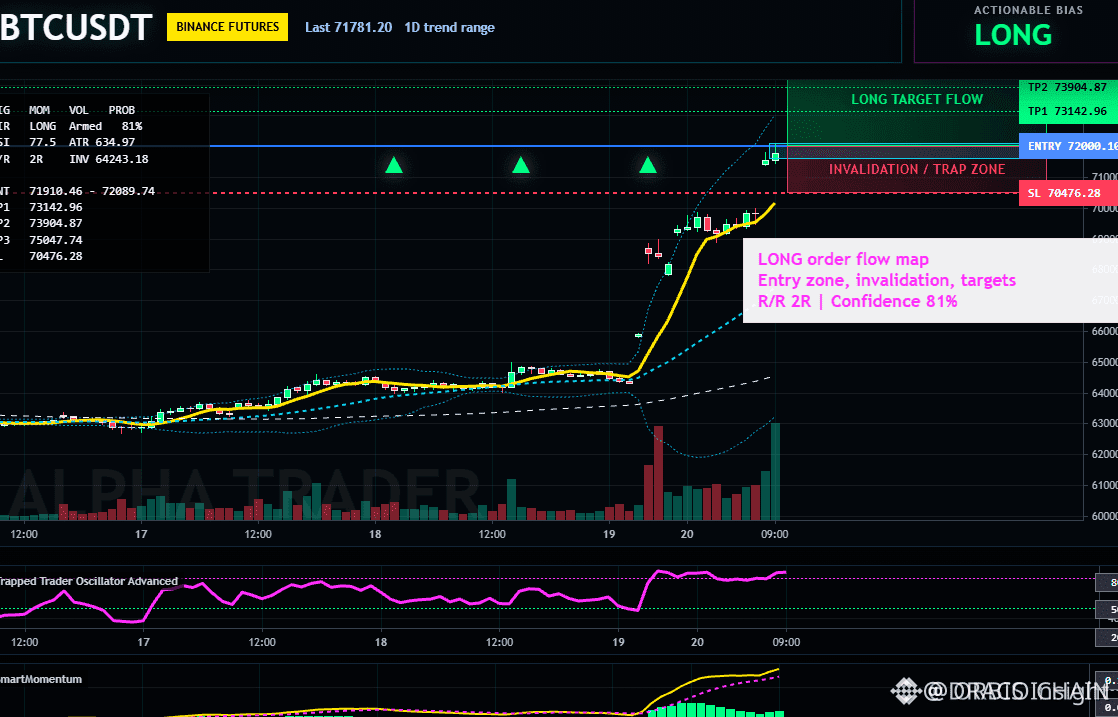Select the 20 date label on main chart time axis

687,533
